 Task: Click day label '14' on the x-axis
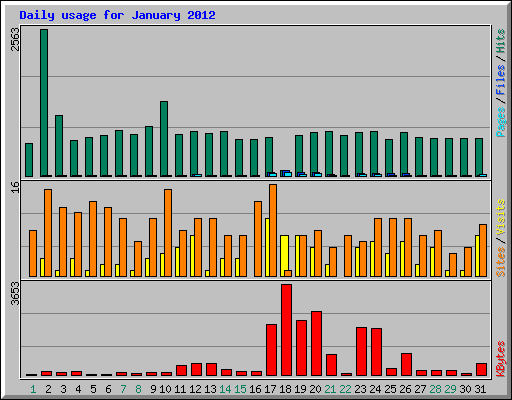click(x=225, y=389)
